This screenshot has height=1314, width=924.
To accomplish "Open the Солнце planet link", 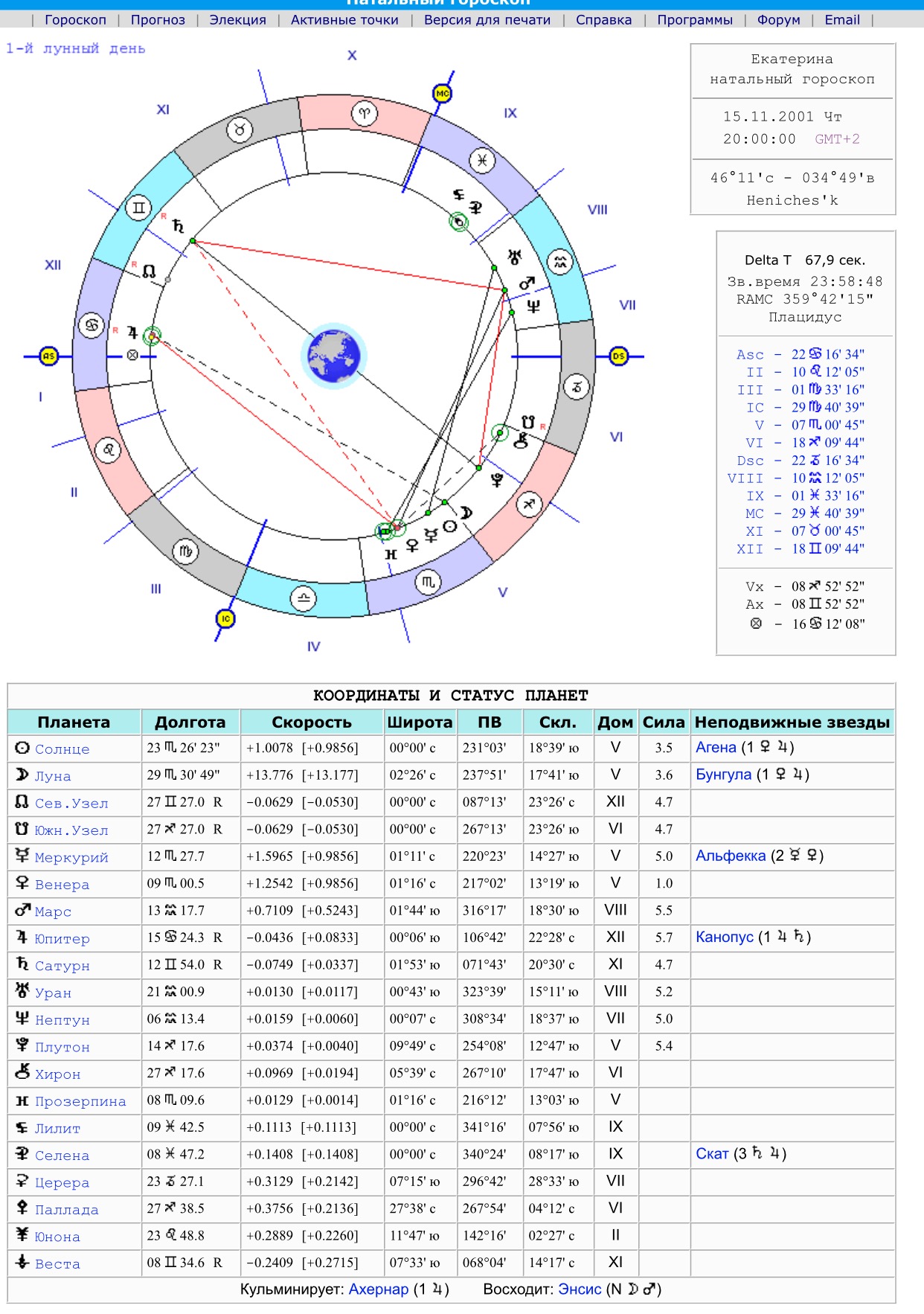I will [62, 749].
